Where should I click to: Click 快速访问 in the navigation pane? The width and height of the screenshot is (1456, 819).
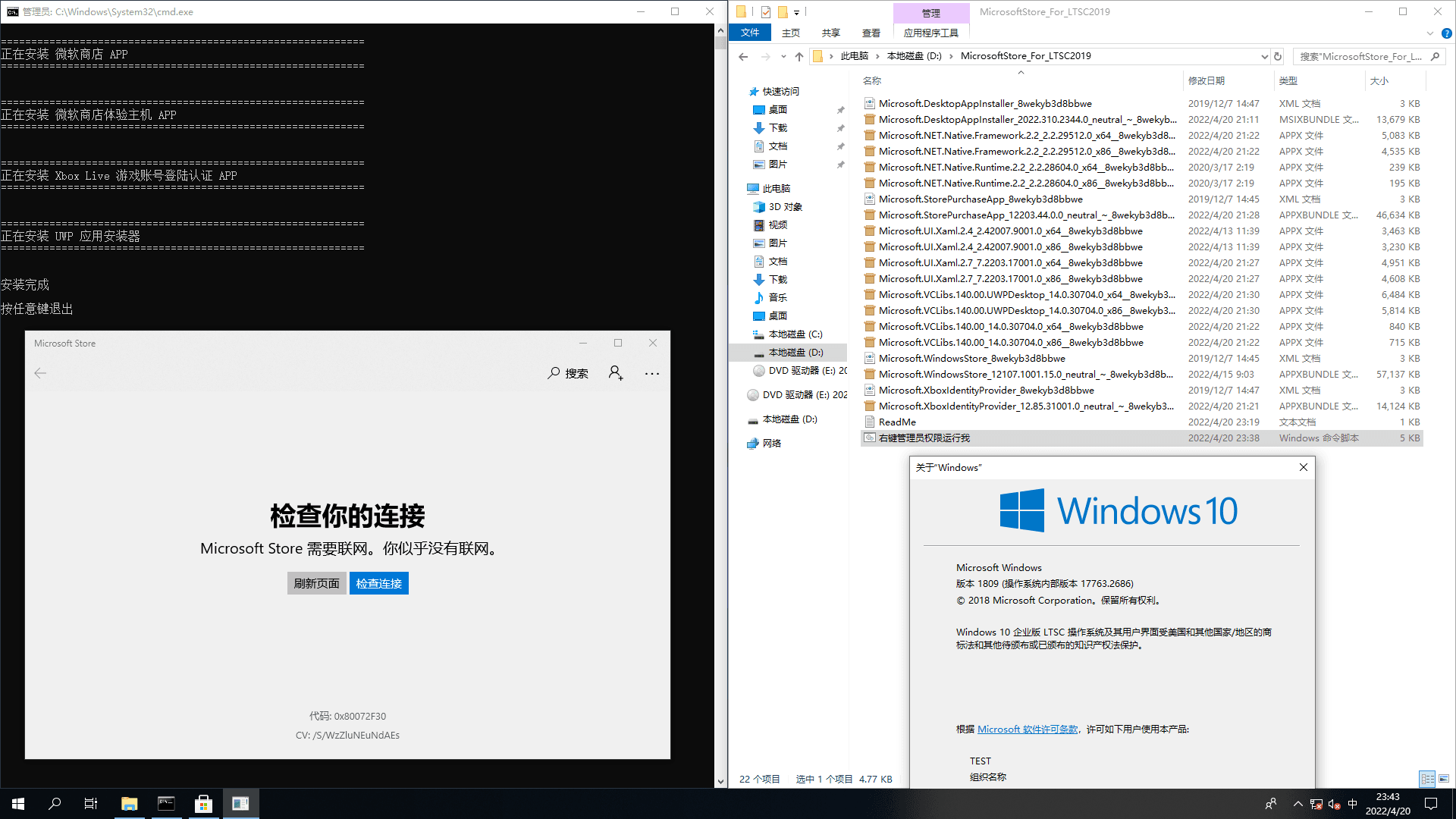pyautogui.click(x=781, y=92)
